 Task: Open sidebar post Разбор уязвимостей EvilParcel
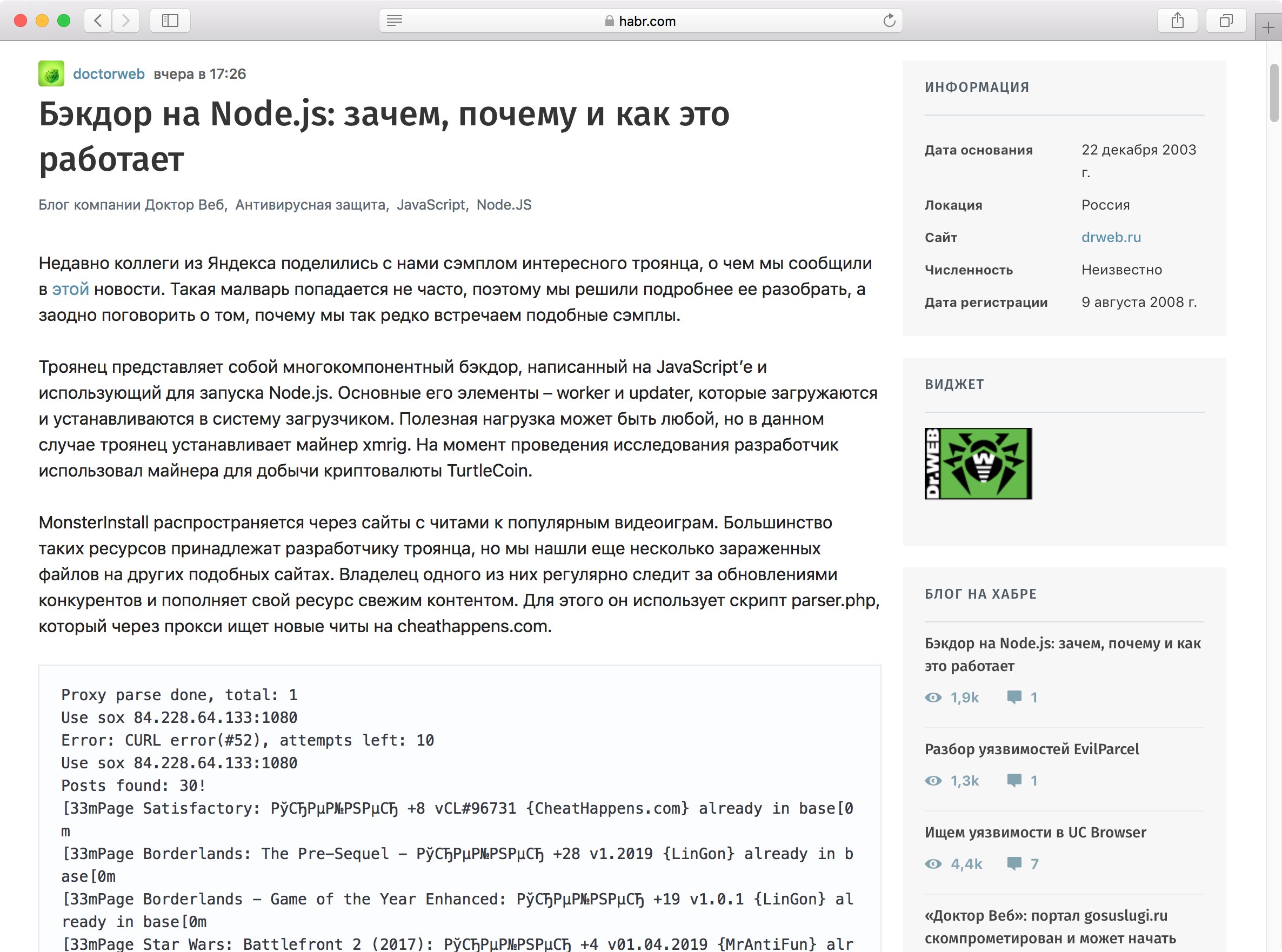pyautogui.click(x=1032, y=748)
